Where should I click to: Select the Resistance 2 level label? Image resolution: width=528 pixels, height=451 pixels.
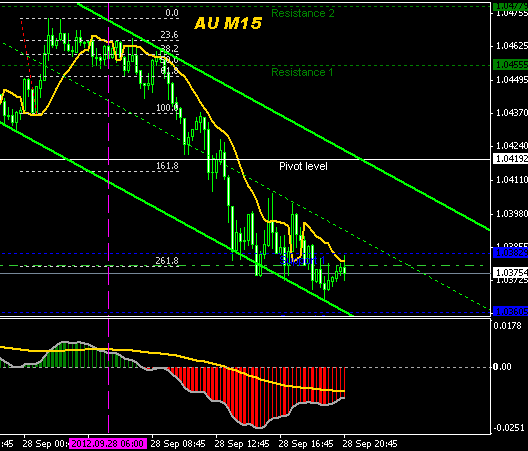tap(303, 13)
